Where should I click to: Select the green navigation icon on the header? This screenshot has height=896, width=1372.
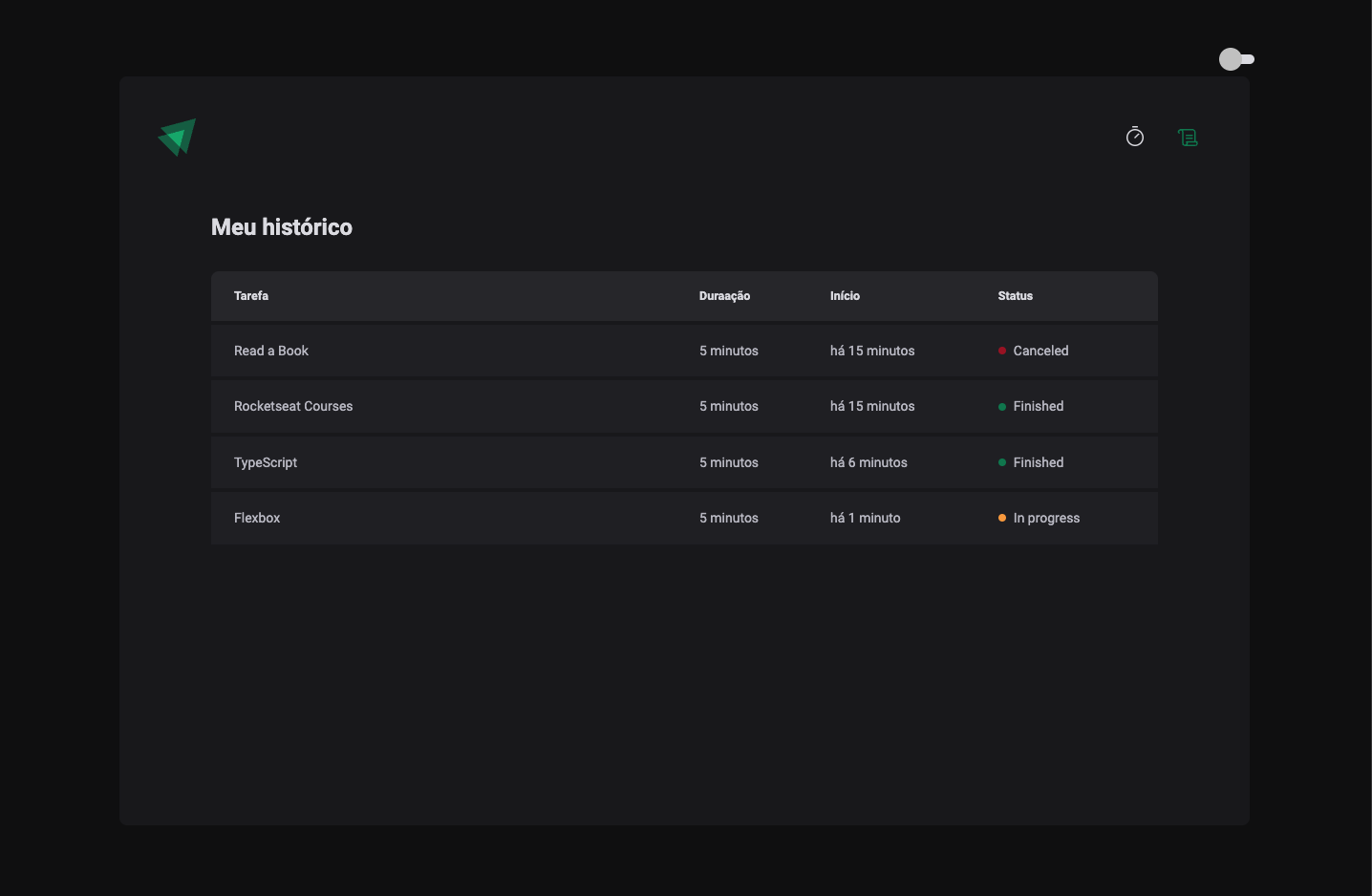click(x=1188, y=137)
